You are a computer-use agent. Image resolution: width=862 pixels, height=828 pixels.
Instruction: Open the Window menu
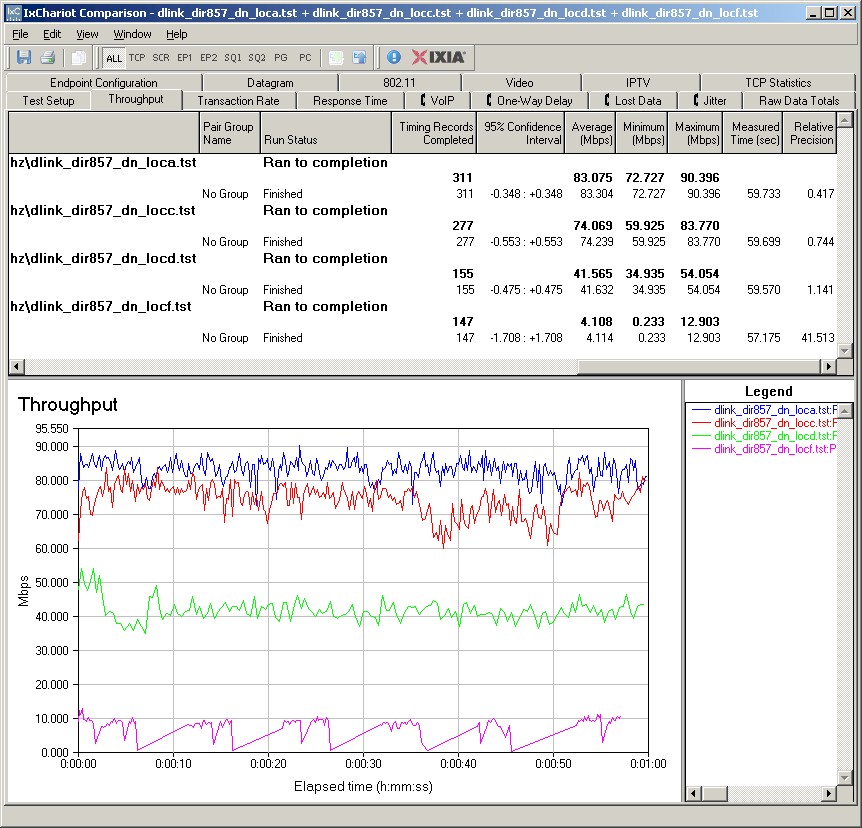point(132,34)
